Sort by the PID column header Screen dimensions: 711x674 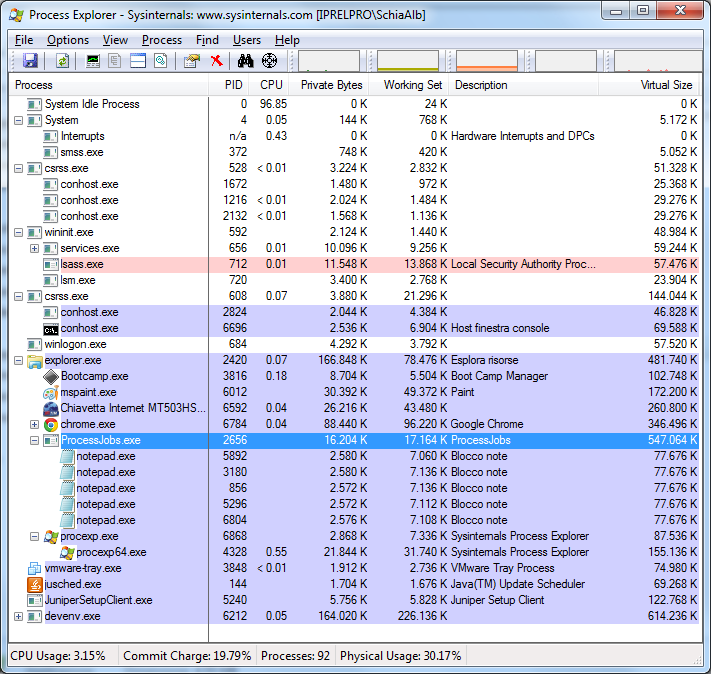(229, 85)
